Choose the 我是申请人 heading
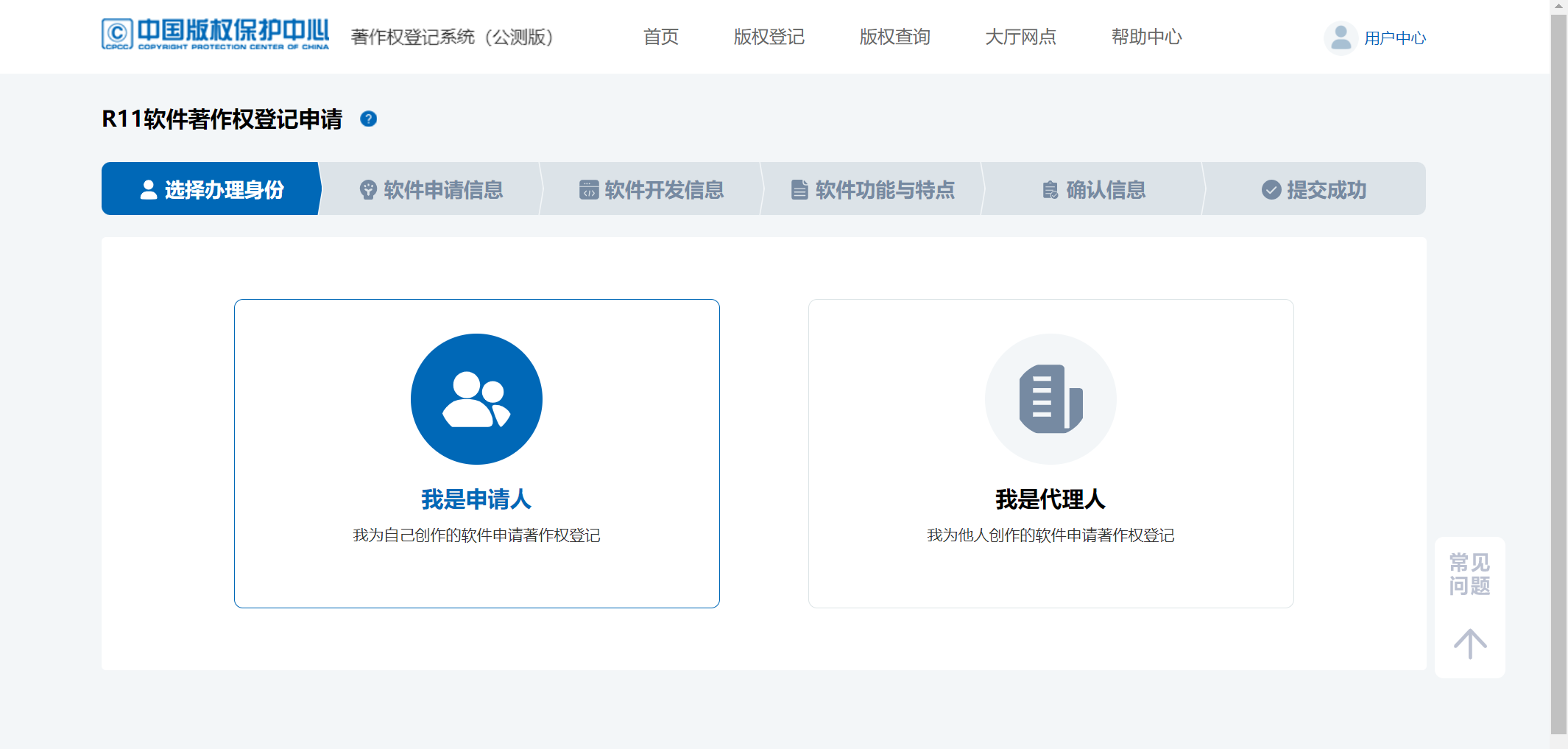1568x749 pixels. pyautogui.click(x=476, y=499)
